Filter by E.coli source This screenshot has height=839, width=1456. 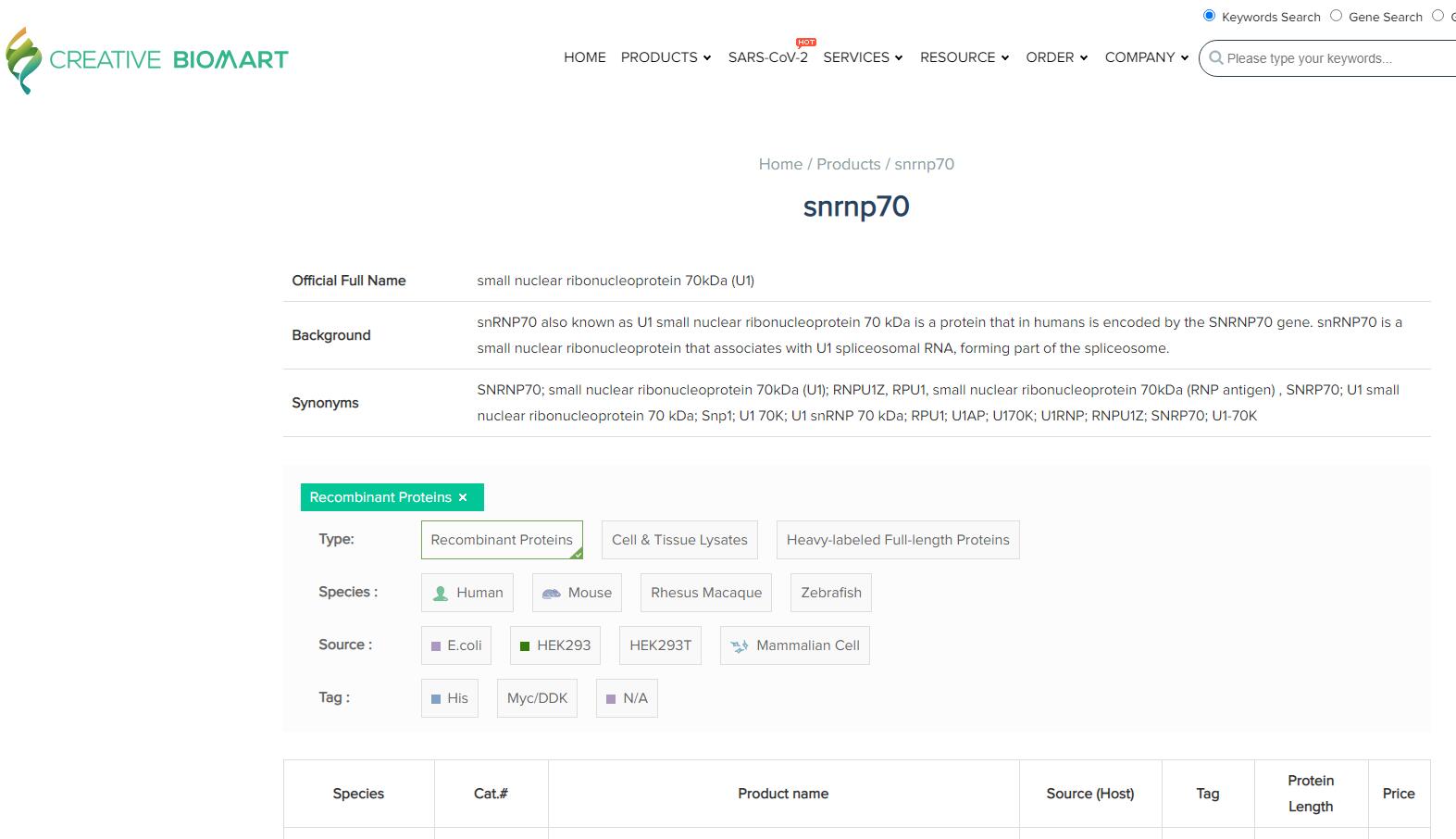pos(455,645)
